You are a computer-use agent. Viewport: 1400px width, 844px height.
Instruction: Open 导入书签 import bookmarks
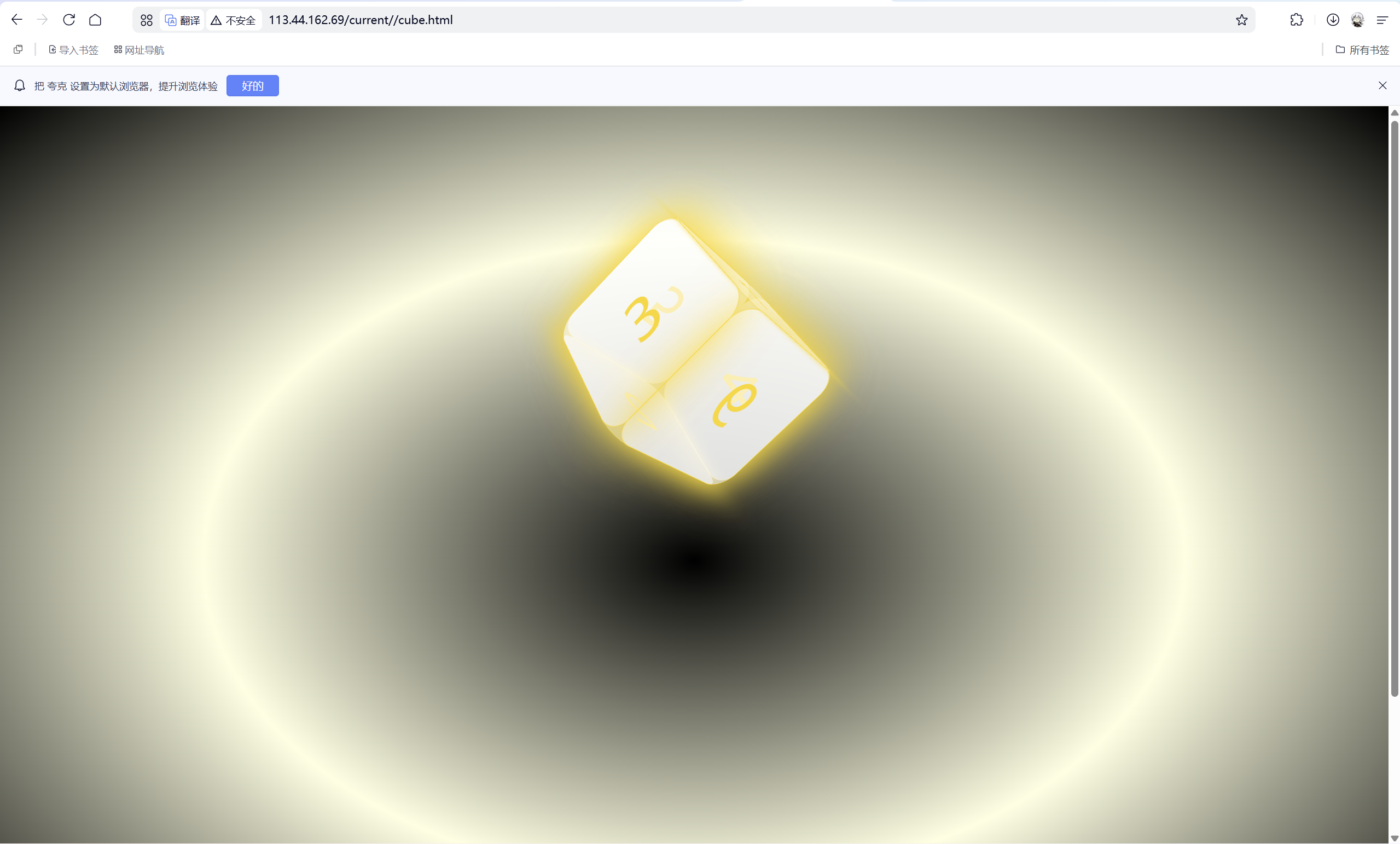(x=73, y=50)
